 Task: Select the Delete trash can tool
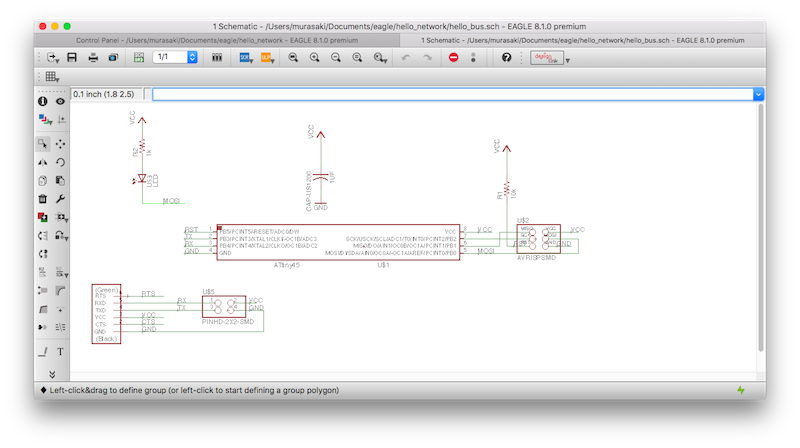point(43,199)
